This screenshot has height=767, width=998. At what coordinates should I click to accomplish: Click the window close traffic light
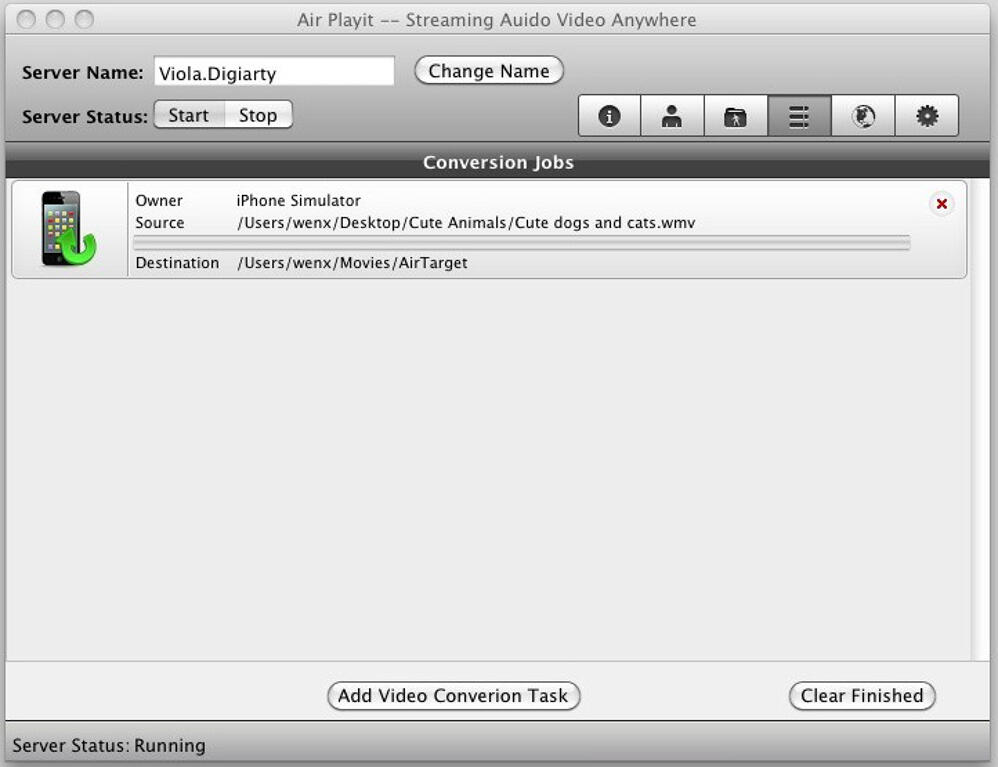(x=26, y=19)
